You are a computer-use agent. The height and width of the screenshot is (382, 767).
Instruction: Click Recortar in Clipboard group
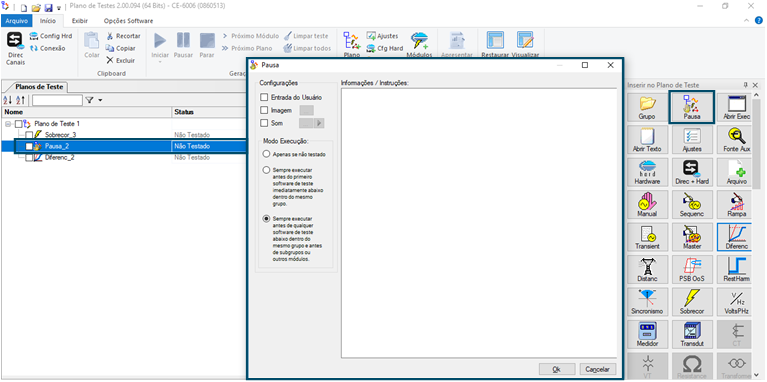click(x=123, y=36)
